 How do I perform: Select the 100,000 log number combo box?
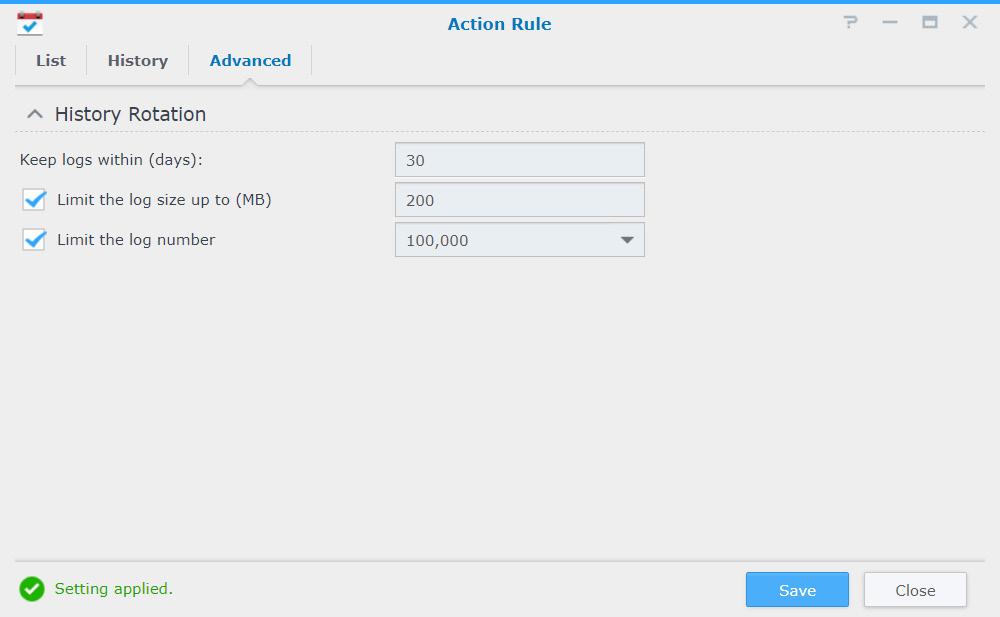pos(520,240)
